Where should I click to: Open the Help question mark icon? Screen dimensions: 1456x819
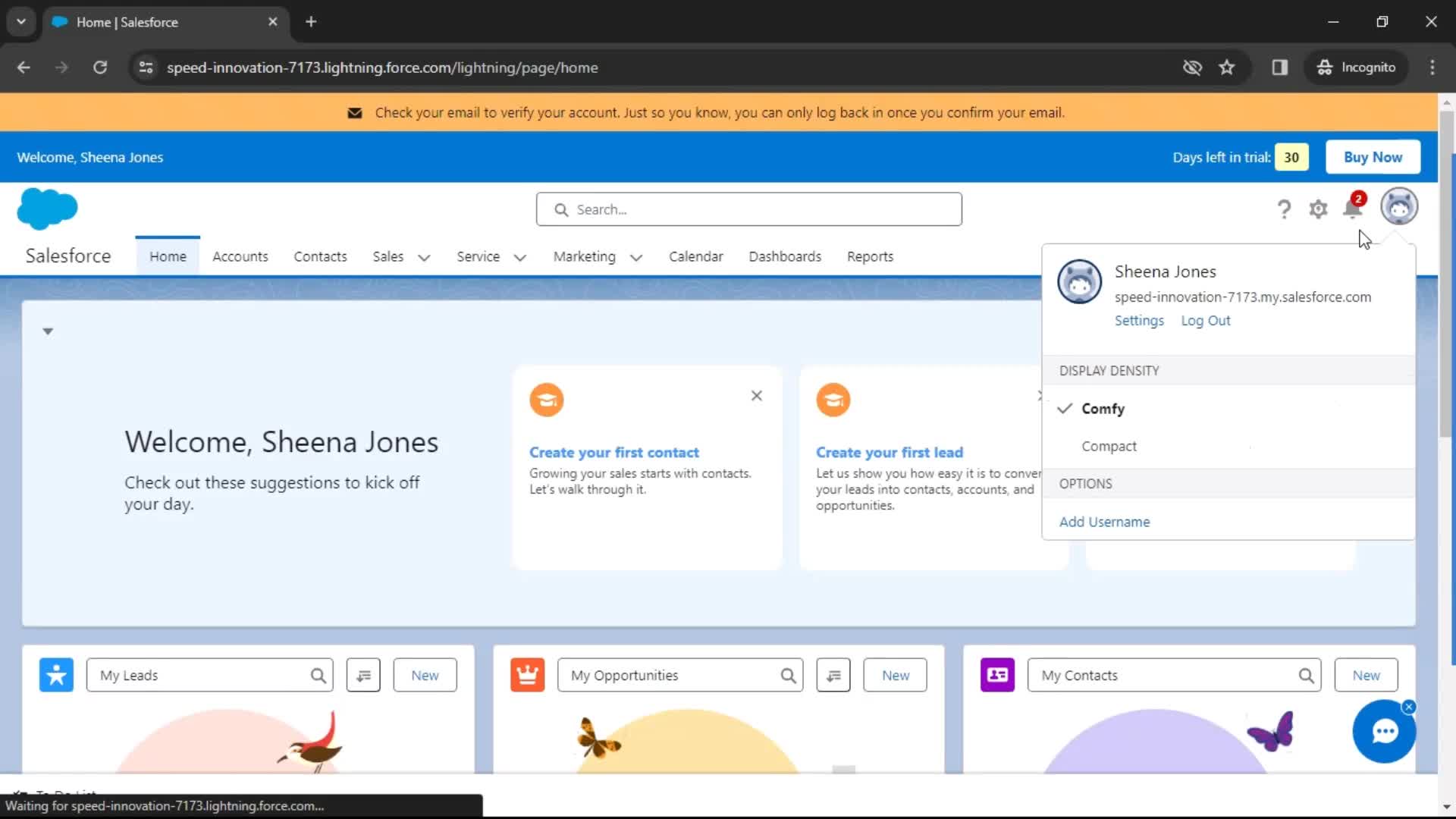click(1283, 209)
